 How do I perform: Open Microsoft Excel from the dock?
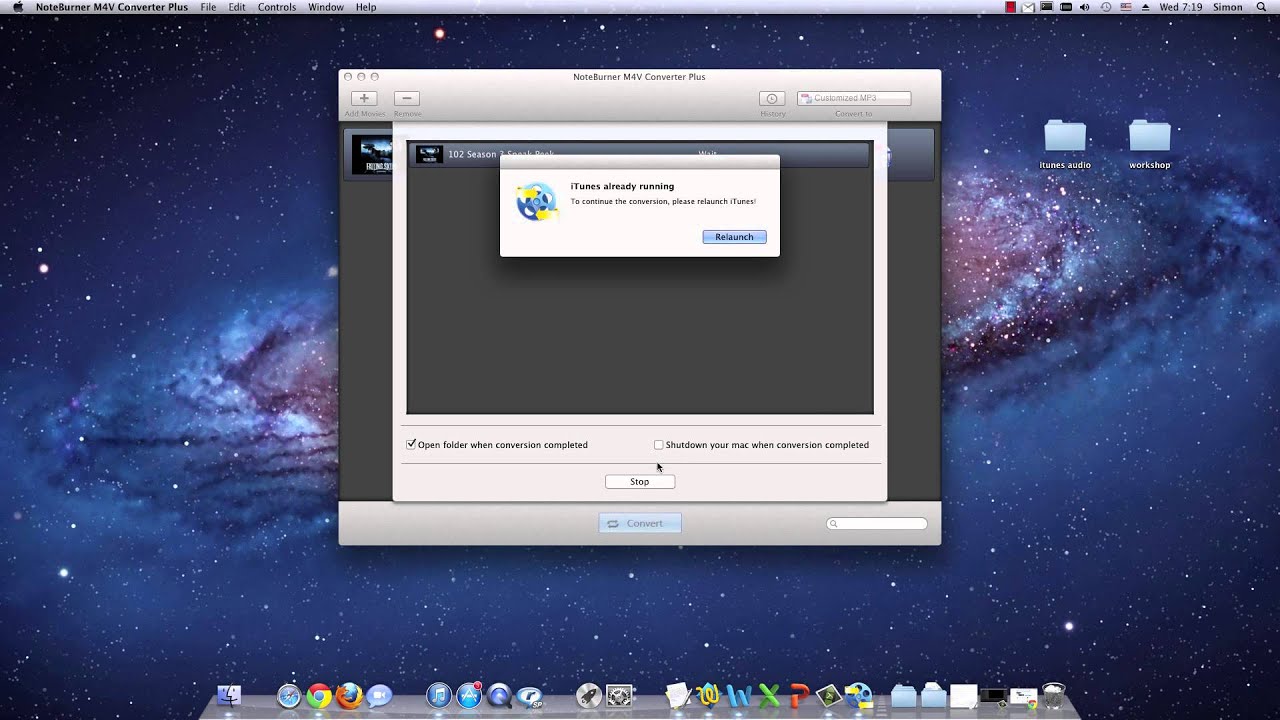tap(769, 696)
